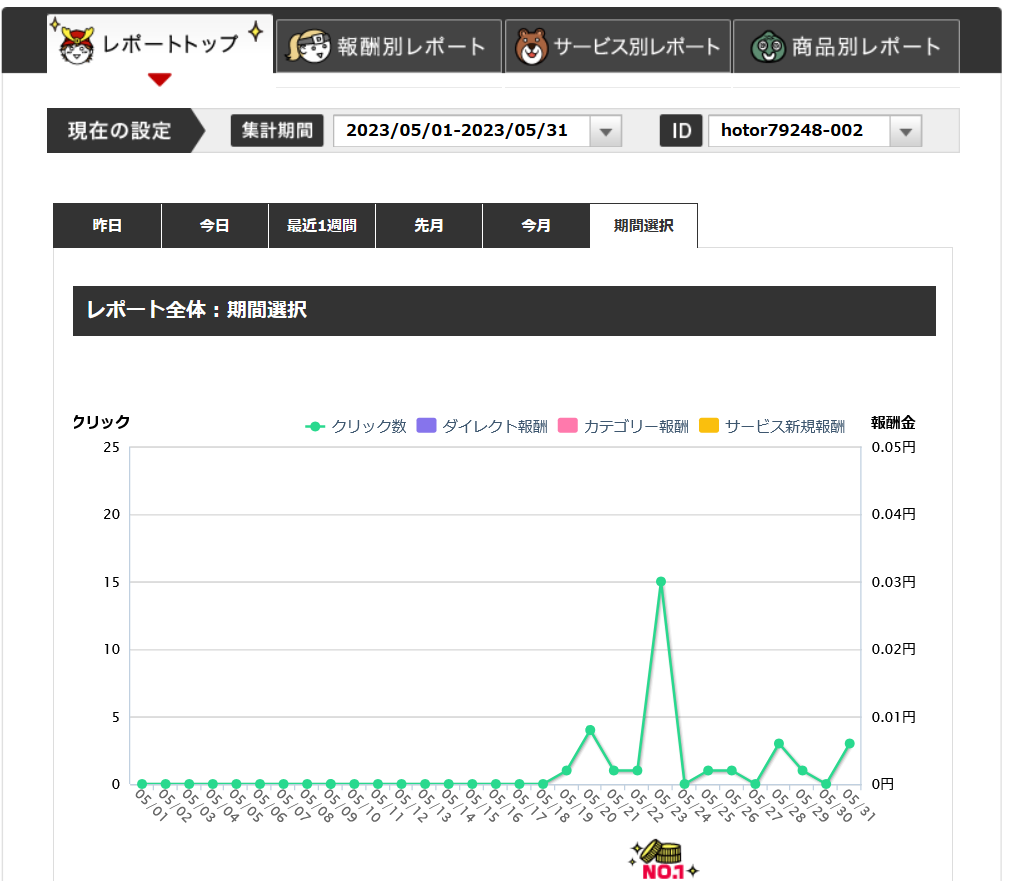The width and height of the screenshot is (1018, 881).
Task: Select the 今日 period tab
Action: 214,226
